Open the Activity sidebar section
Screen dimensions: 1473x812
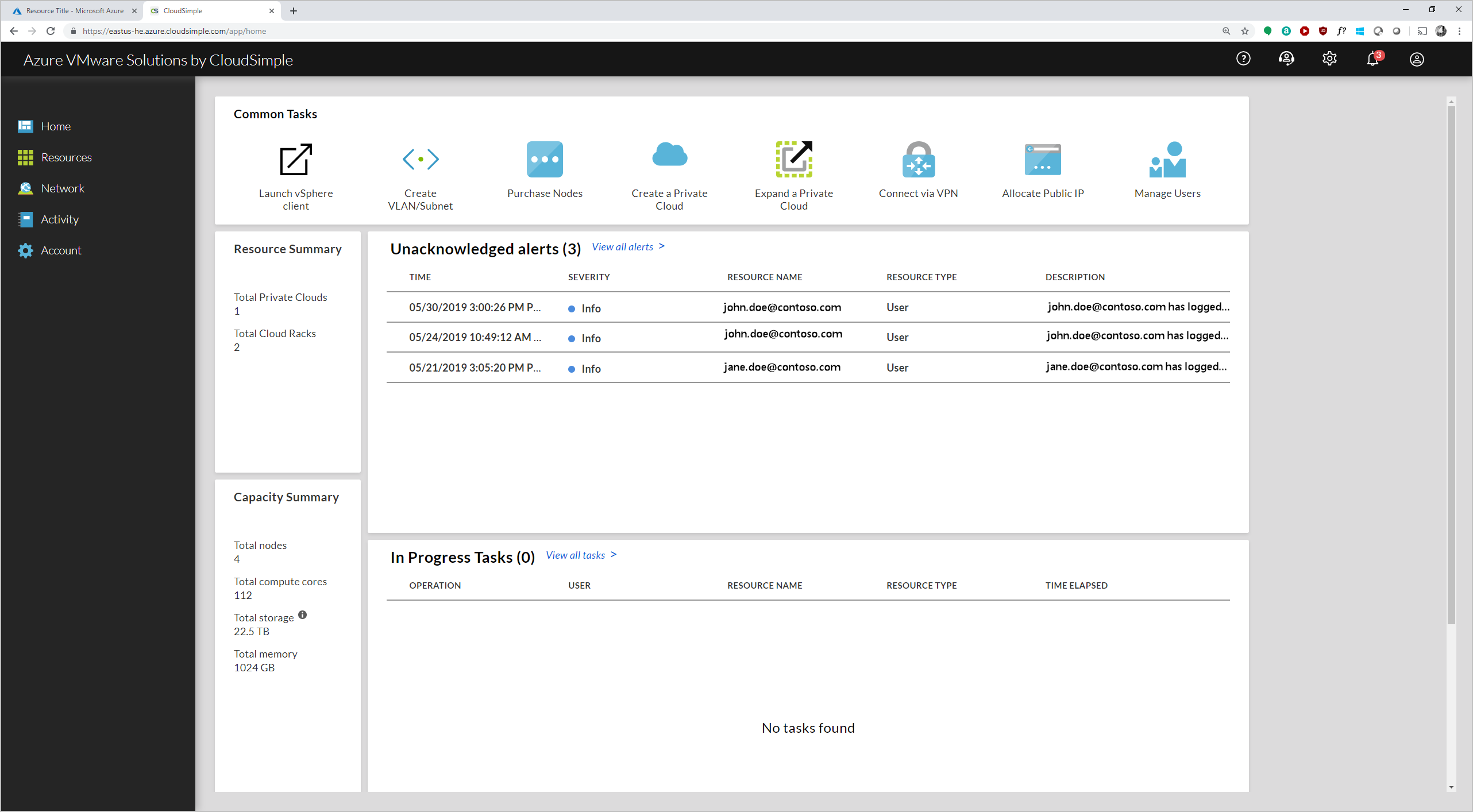pyautogui.click(x=59, y=218)
